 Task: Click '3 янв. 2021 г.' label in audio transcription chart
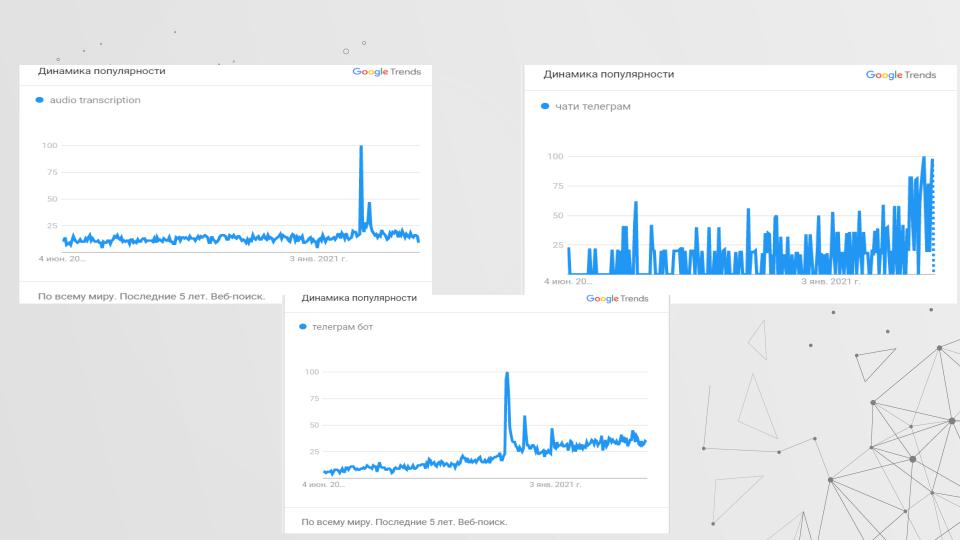click(x=318, y=258)
